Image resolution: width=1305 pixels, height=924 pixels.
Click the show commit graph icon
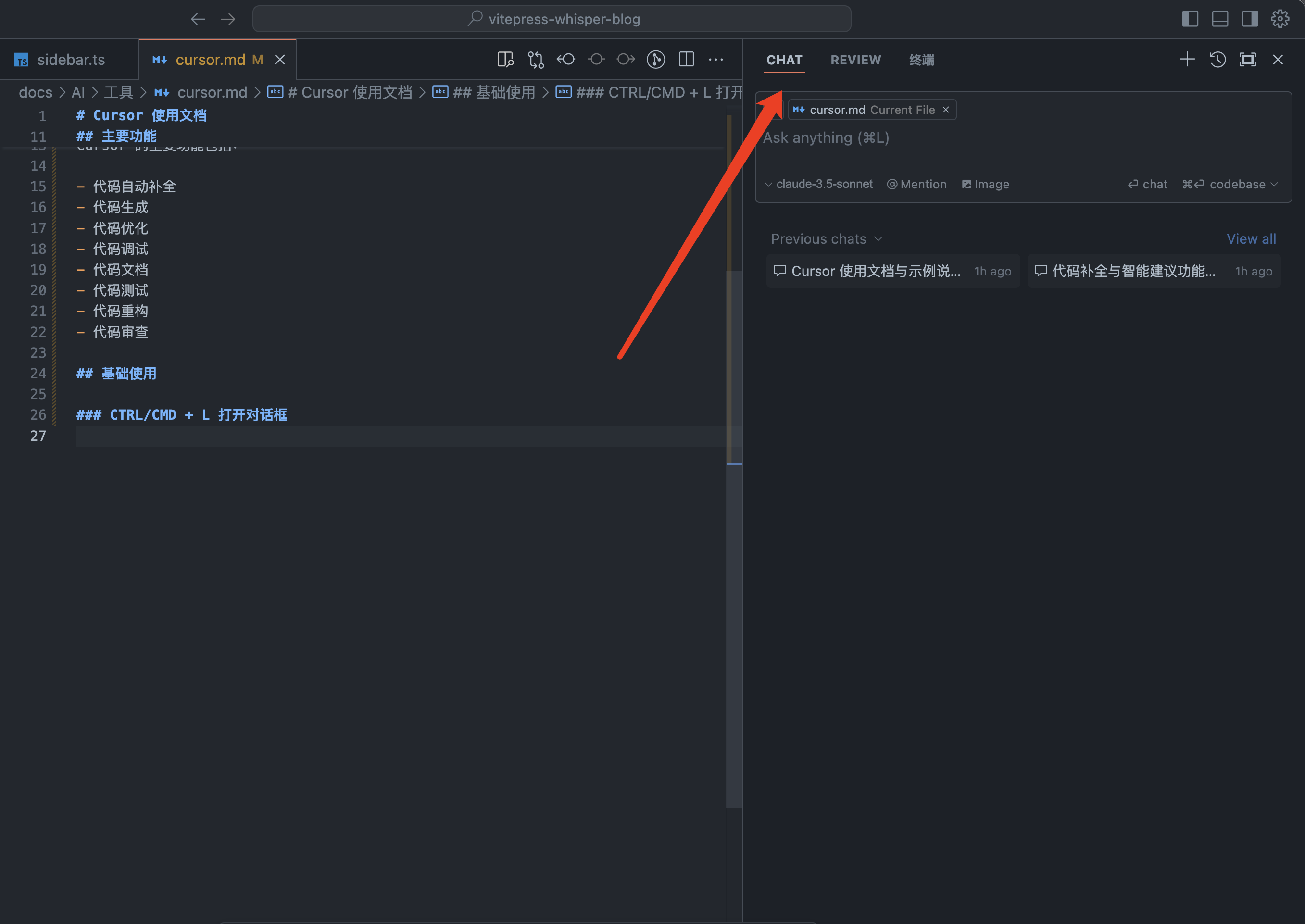point(656,60)
